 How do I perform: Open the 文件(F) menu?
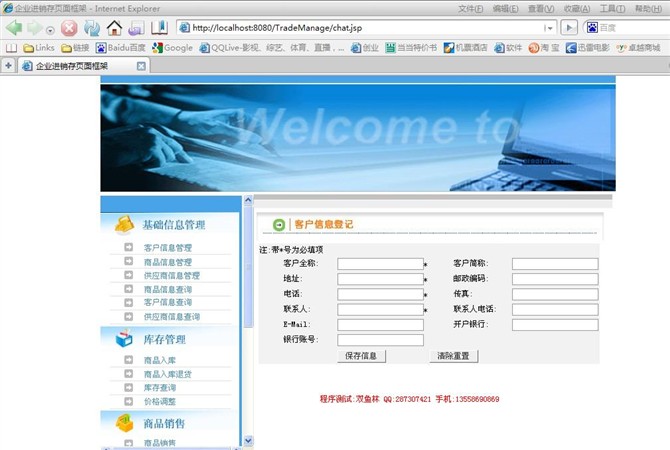pyautogui.click(x=471, y=9)
